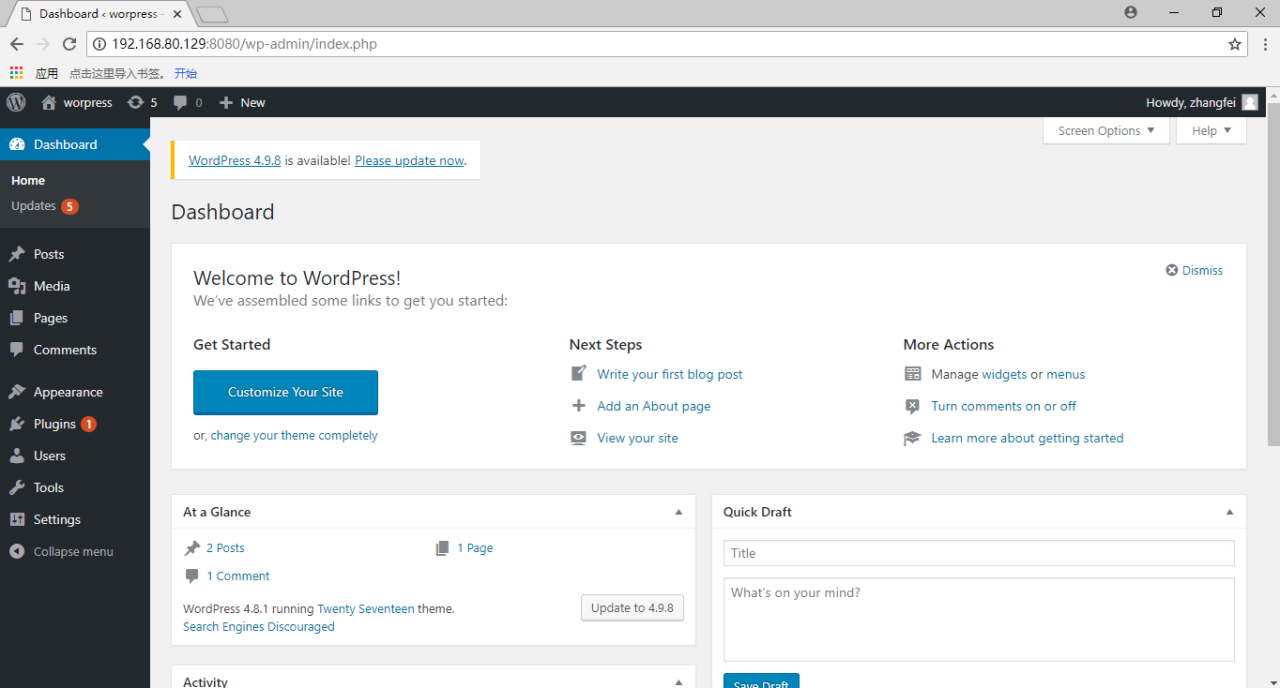The width and height of the screenshot is (1280, 688).
Task: Open the Screen Options dropdown
Action: tap(1105, 130)
